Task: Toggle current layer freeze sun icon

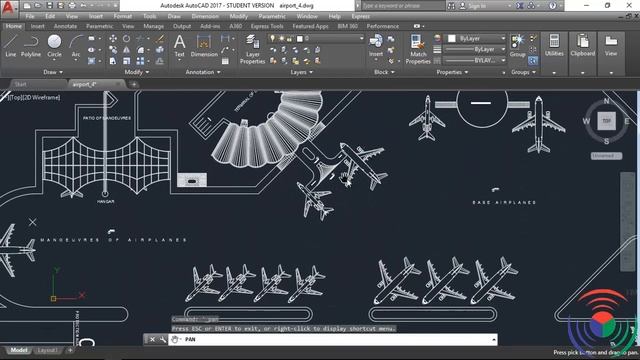Action: 281,38
